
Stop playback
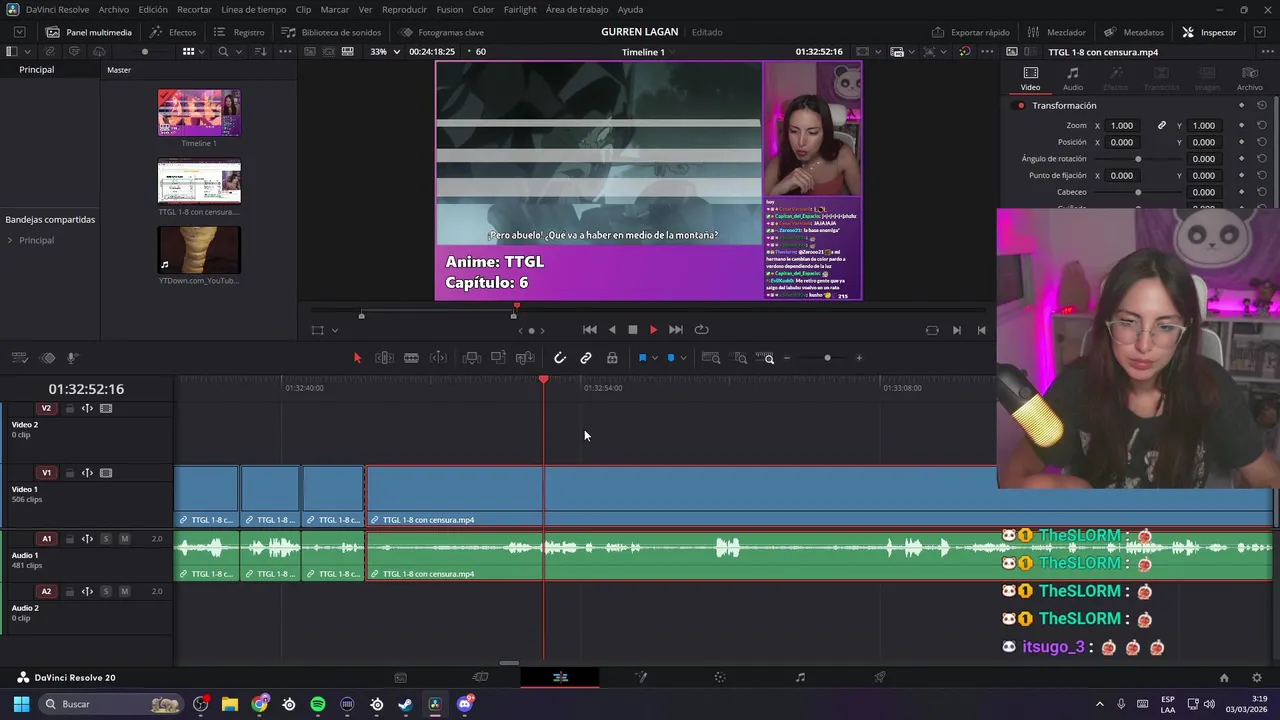coord(632,330)
